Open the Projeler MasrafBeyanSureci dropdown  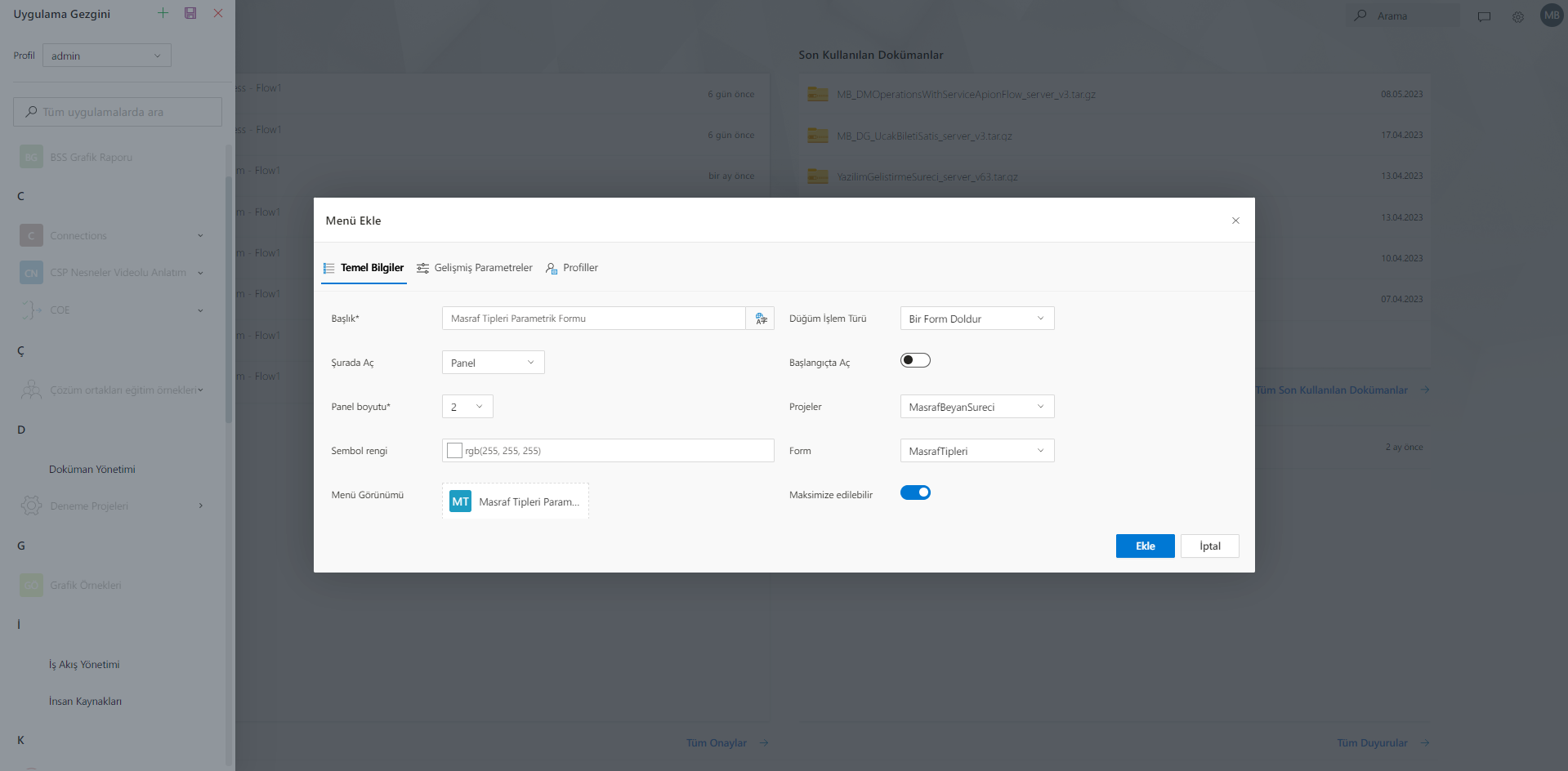pyautogui.click(x=977, y=407)
